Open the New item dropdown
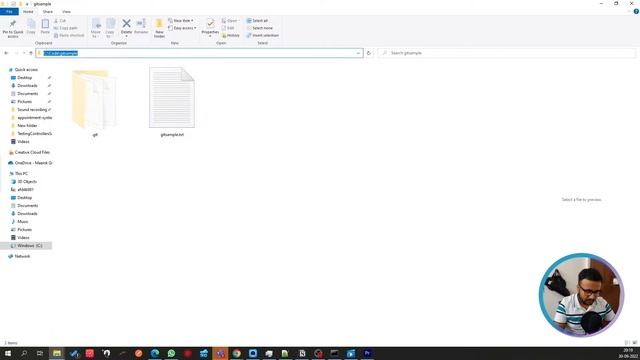This screenshot has width=640, height=360. pyautogui.click(x=181, y=21)
